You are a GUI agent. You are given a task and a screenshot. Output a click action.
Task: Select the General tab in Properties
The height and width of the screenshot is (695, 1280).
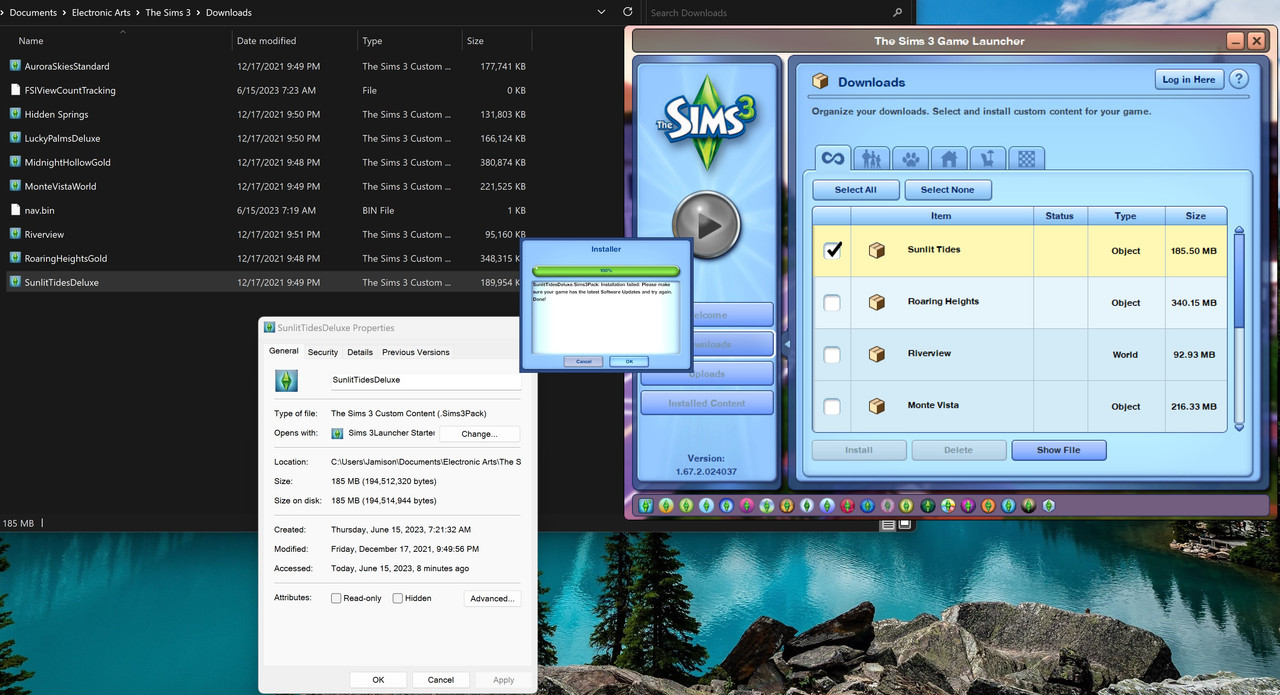pyautogui.click(x=284, y=351)
